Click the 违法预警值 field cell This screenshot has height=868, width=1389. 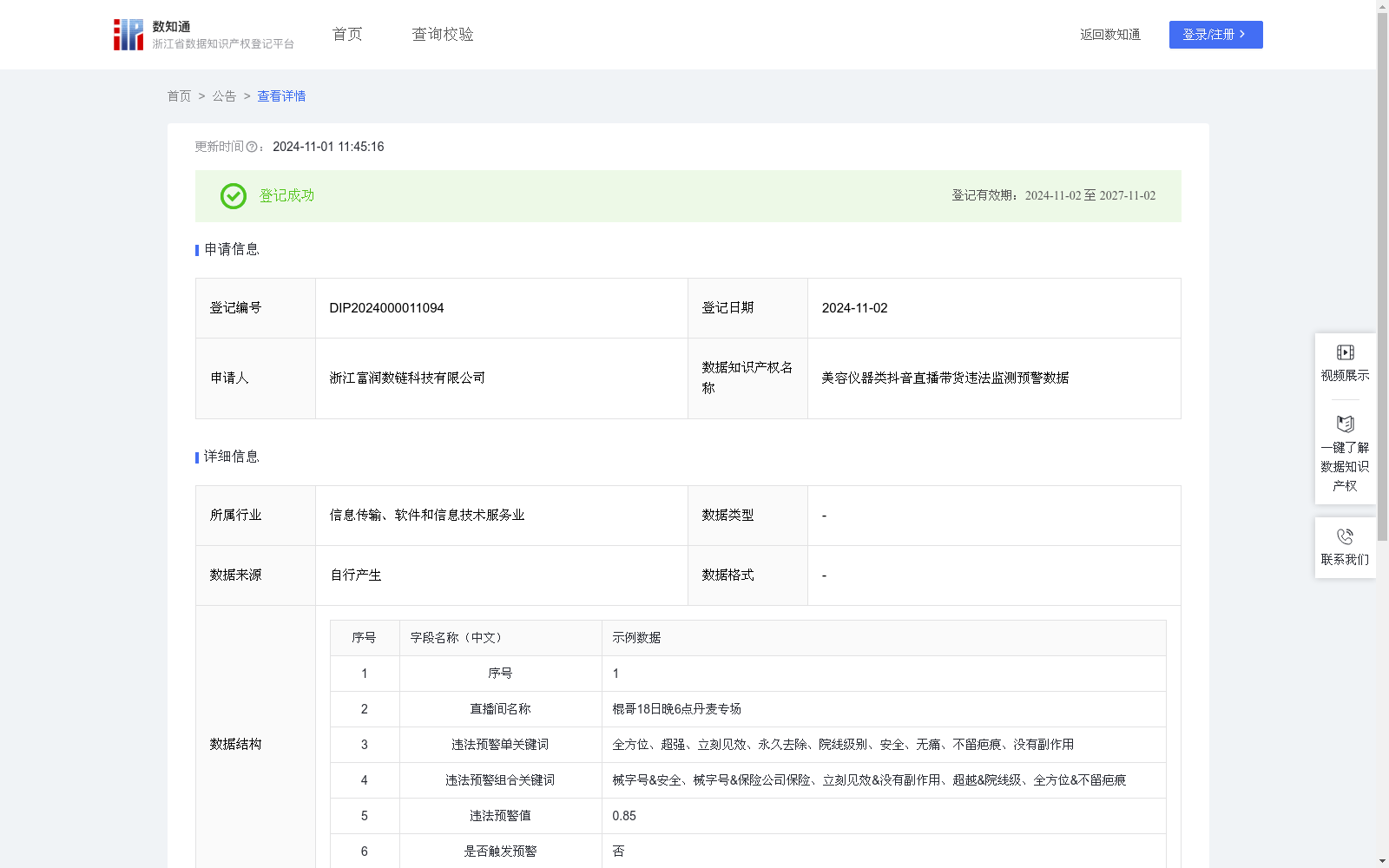pos(500,816)
